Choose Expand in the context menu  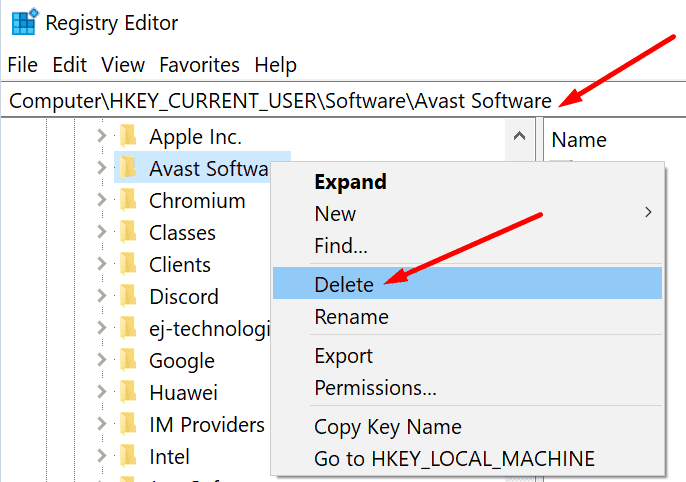467,182
